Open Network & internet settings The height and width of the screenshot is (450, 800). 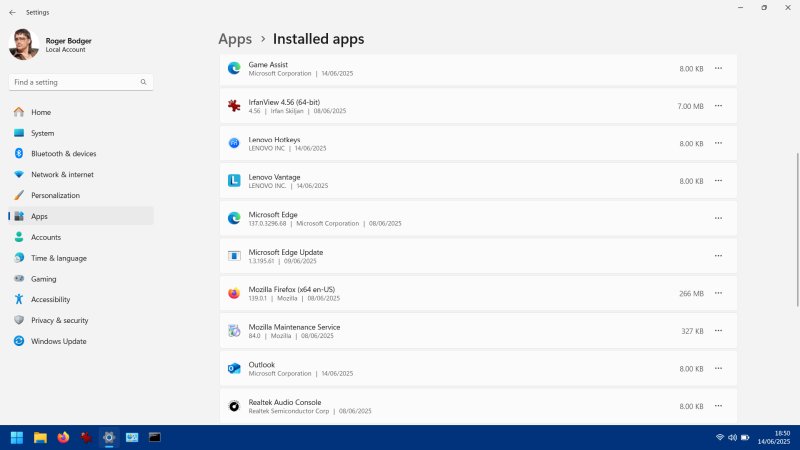[81, 174]
